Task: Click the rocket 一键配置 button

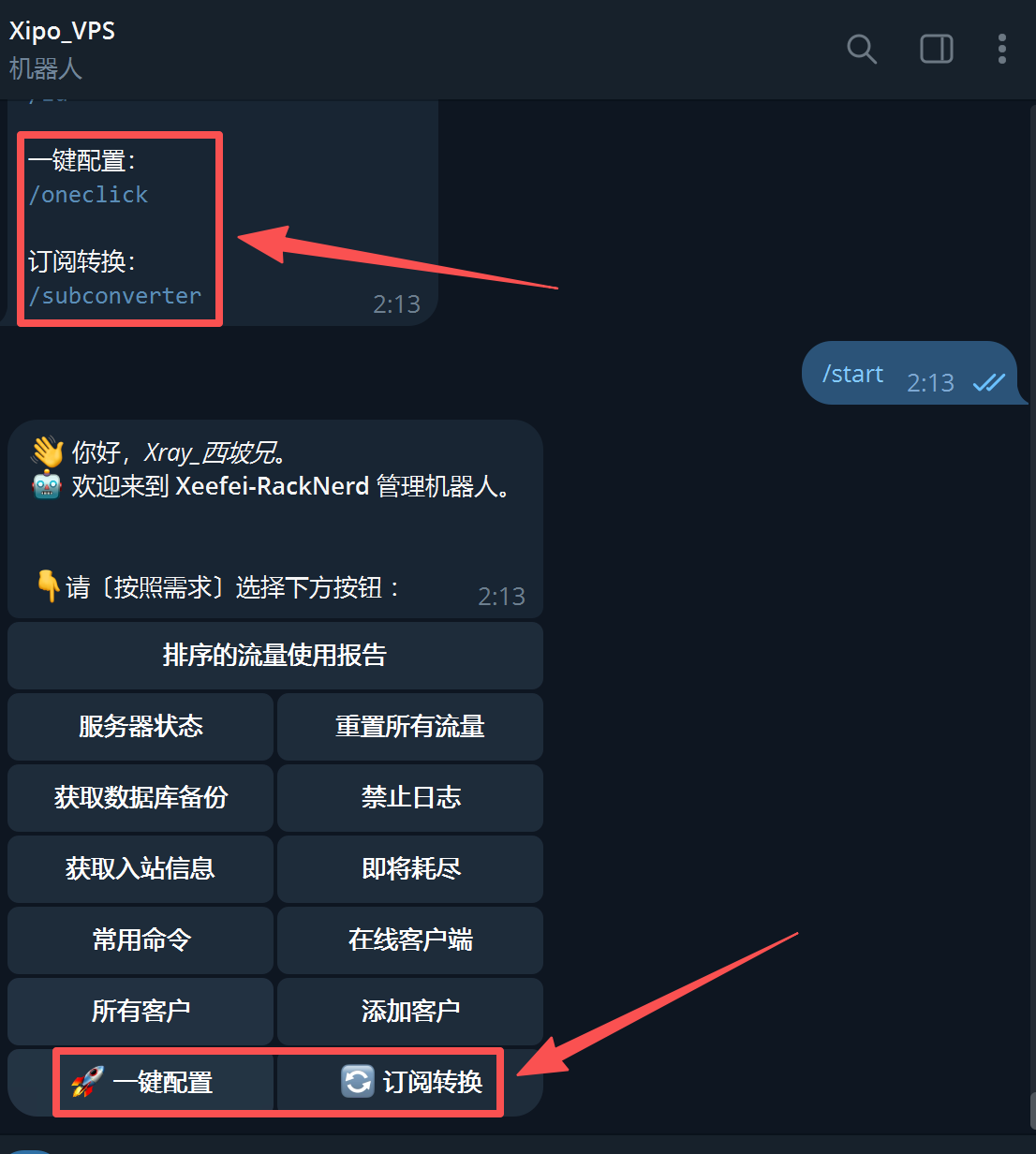Action: tap(141, 1083)
